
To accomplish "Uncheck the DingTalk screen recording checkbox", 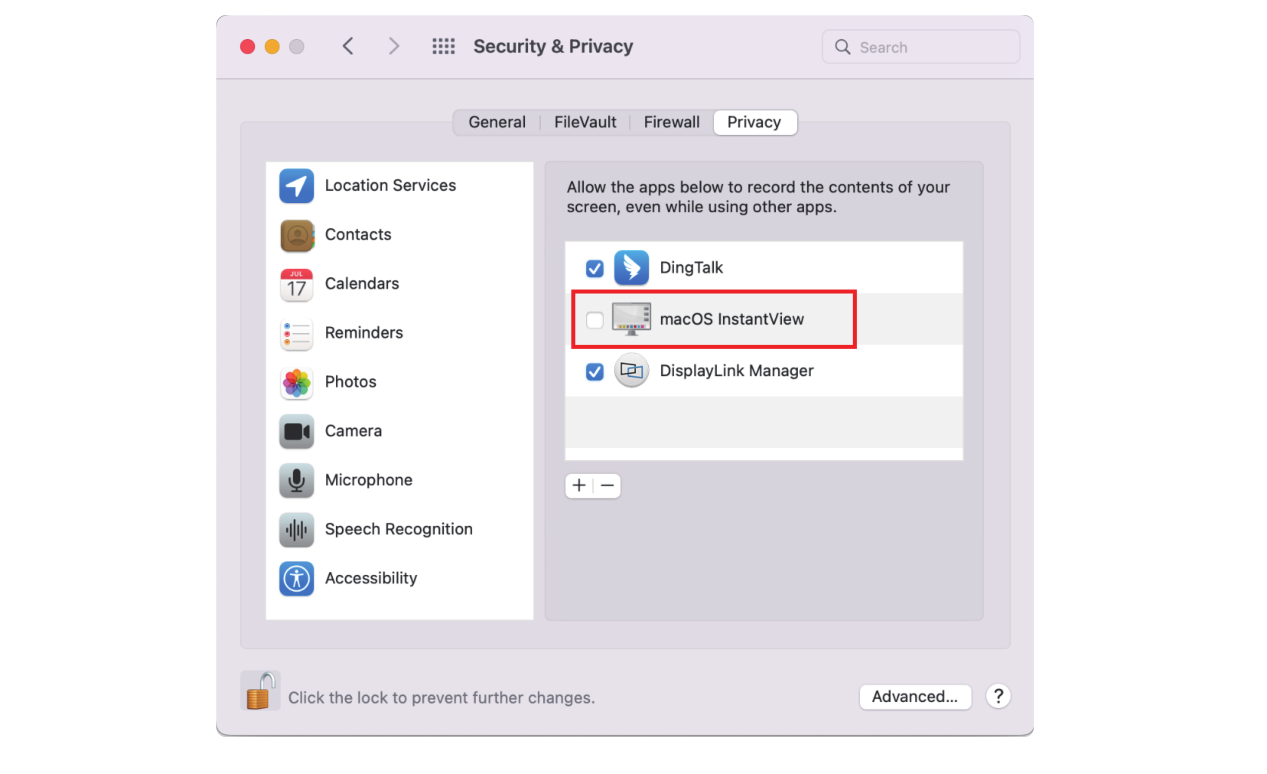I will click(x=595, y=268).
